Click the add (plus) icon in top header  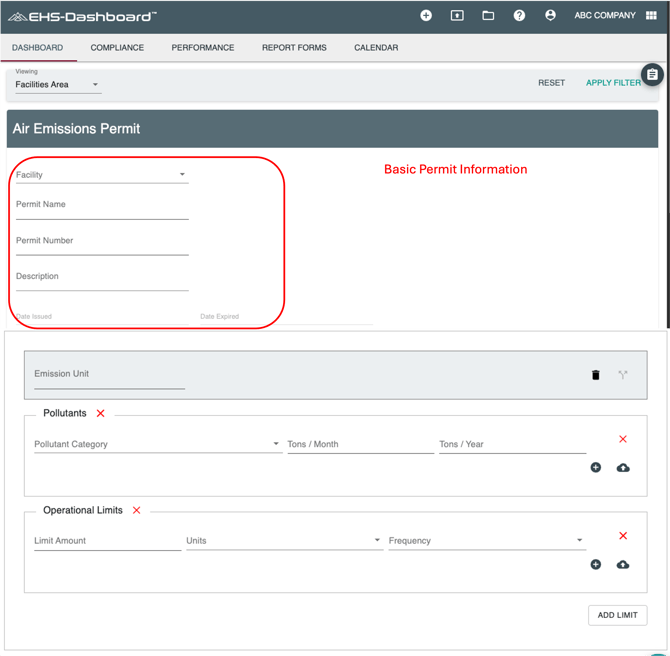426,16
